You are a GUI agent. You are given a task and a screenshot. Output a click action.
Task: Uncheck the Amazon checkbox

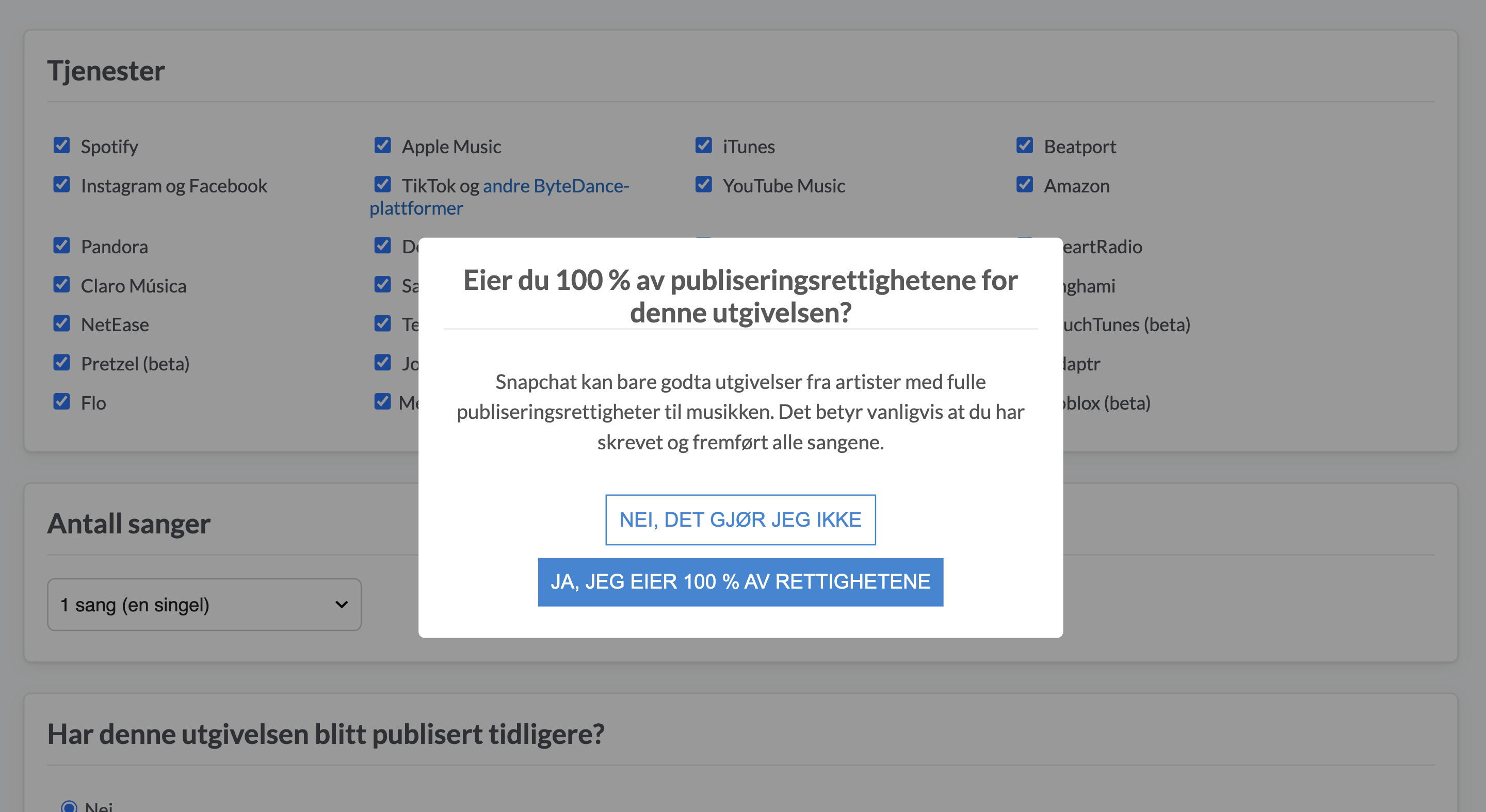[x=1025, y=184]
